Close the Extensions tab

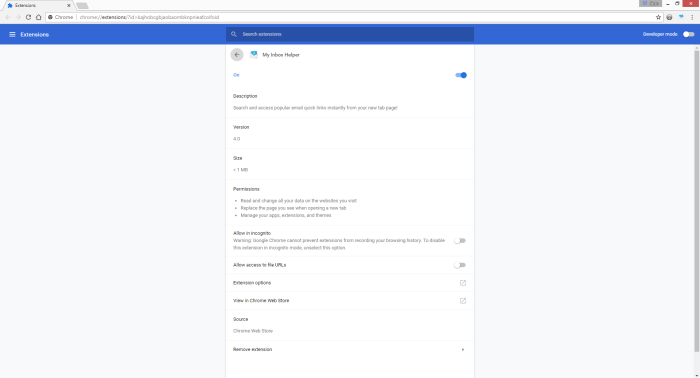(x=69, y=5)
